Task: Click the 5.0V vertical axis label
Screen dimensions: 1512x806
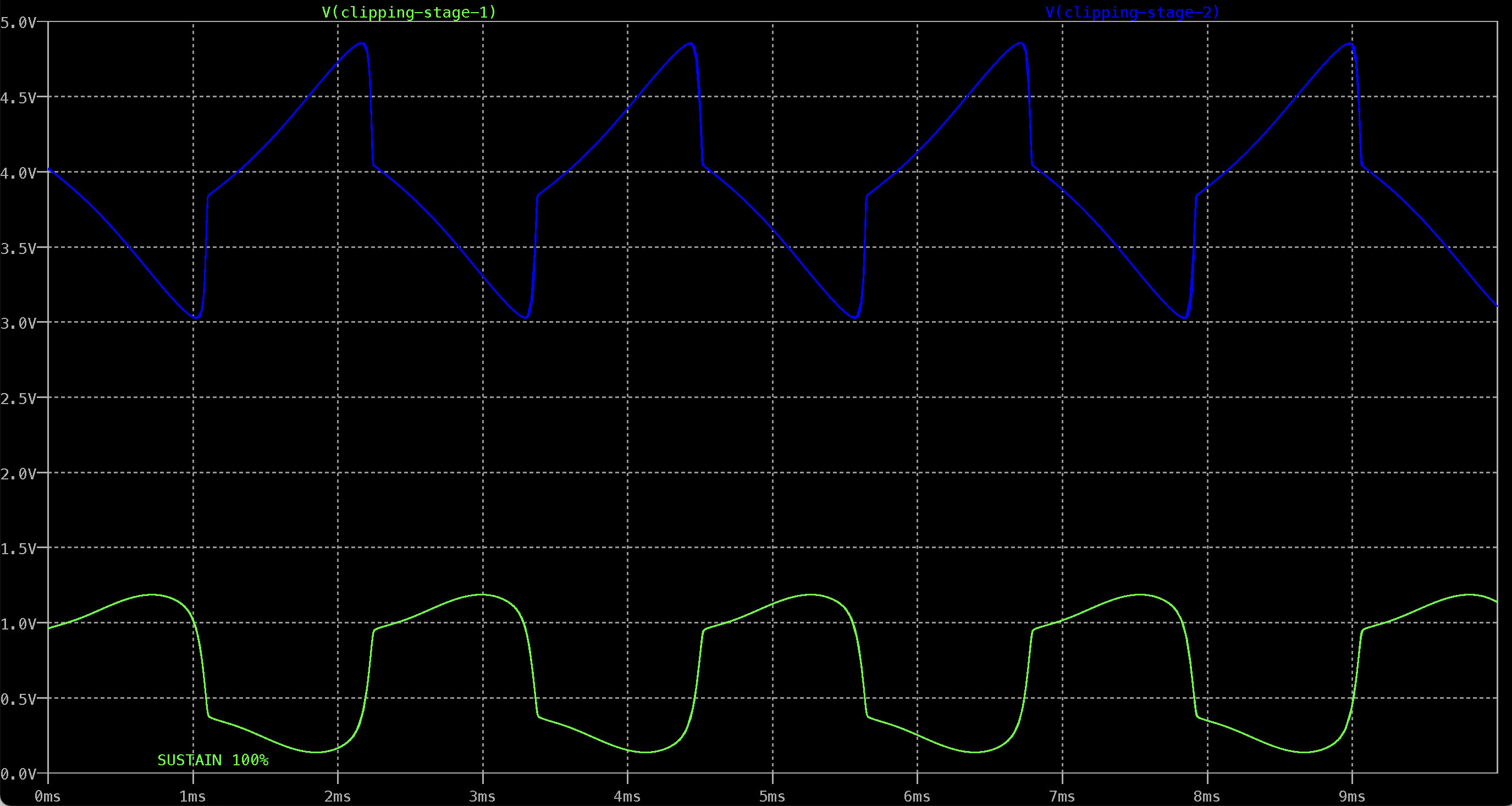Action: pyautogui.click(x=18, y=23)
